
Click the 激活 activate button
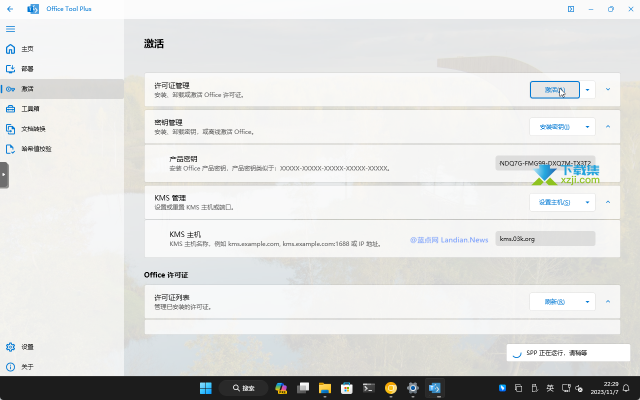click(555, 90)
